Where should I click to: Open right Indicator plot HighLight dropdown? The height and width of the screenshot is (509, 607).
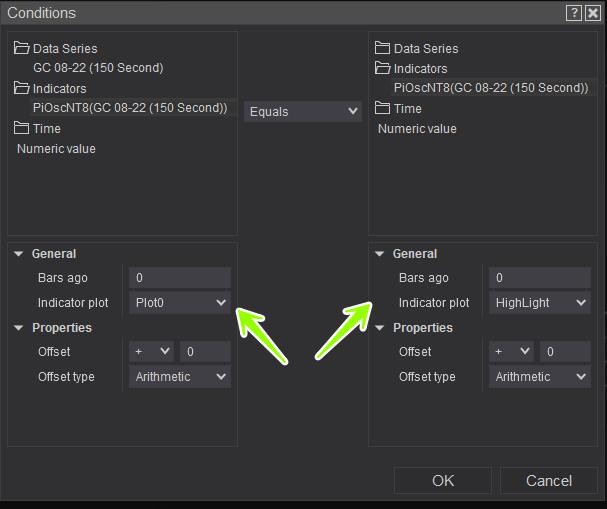(x=540, y=303)
